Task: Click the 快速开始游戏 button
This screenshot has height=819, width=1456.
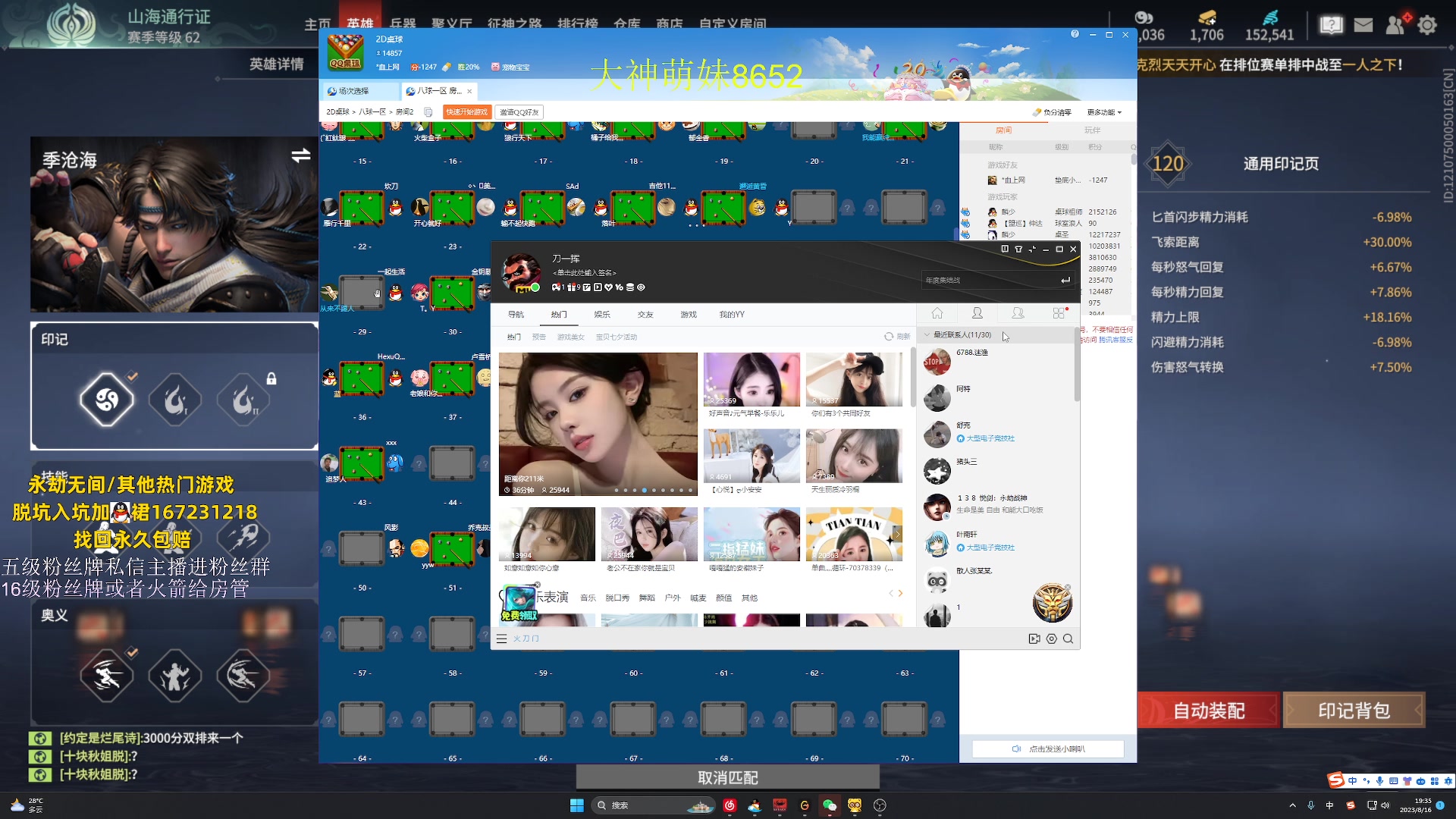Action: point(467,112)
